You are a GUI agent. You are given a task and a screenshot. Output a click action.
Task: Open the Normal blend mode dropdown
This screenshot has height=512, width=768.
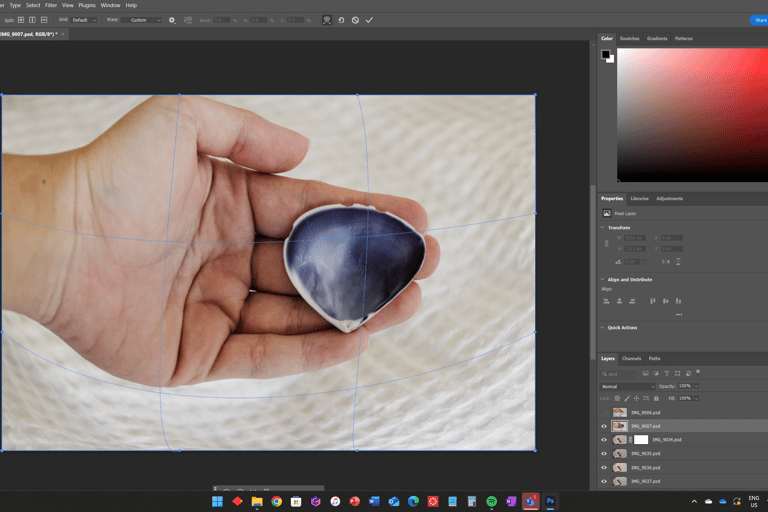coord(627,386)
